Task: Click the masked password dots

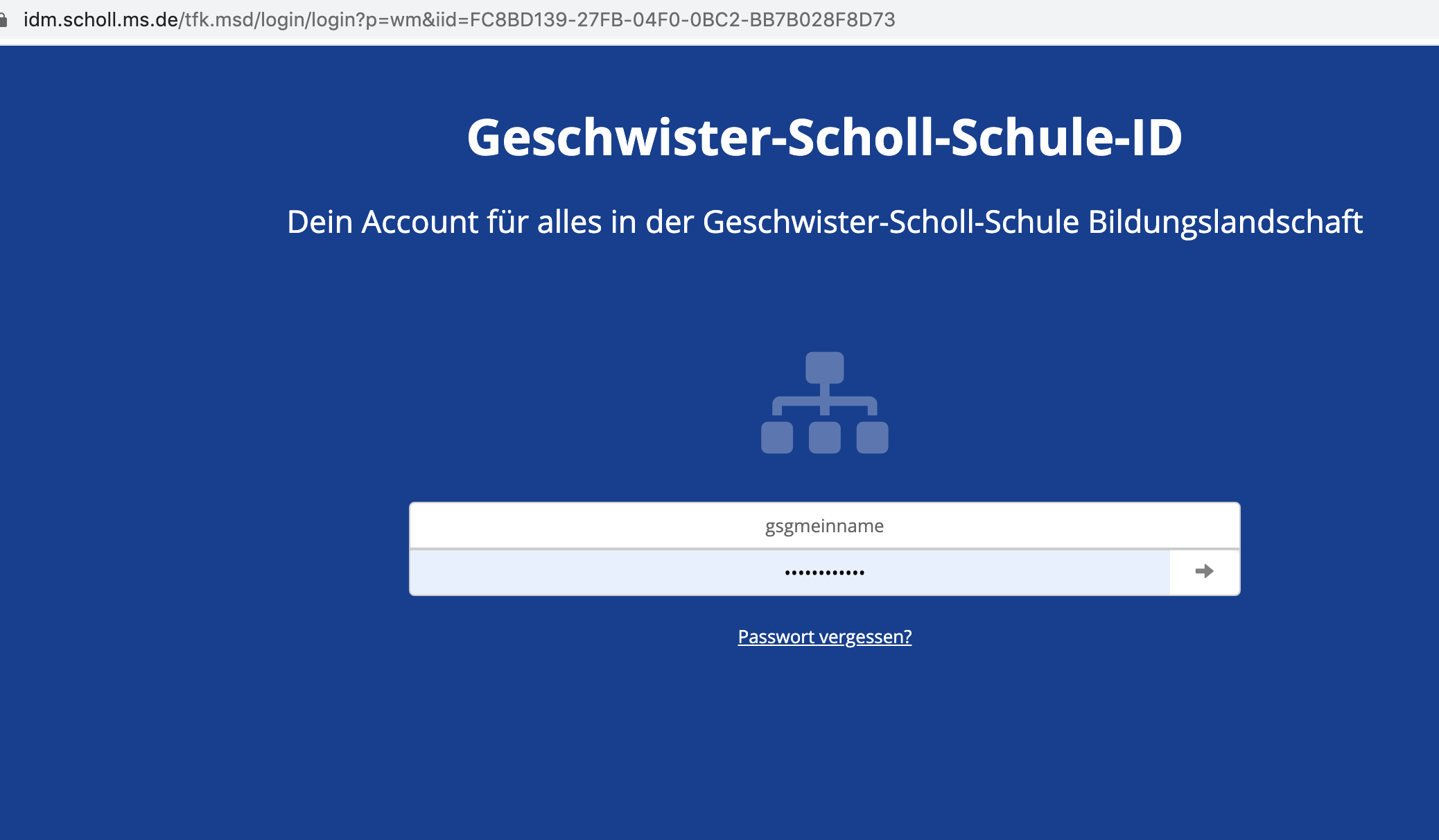Action: coord(824,572)
